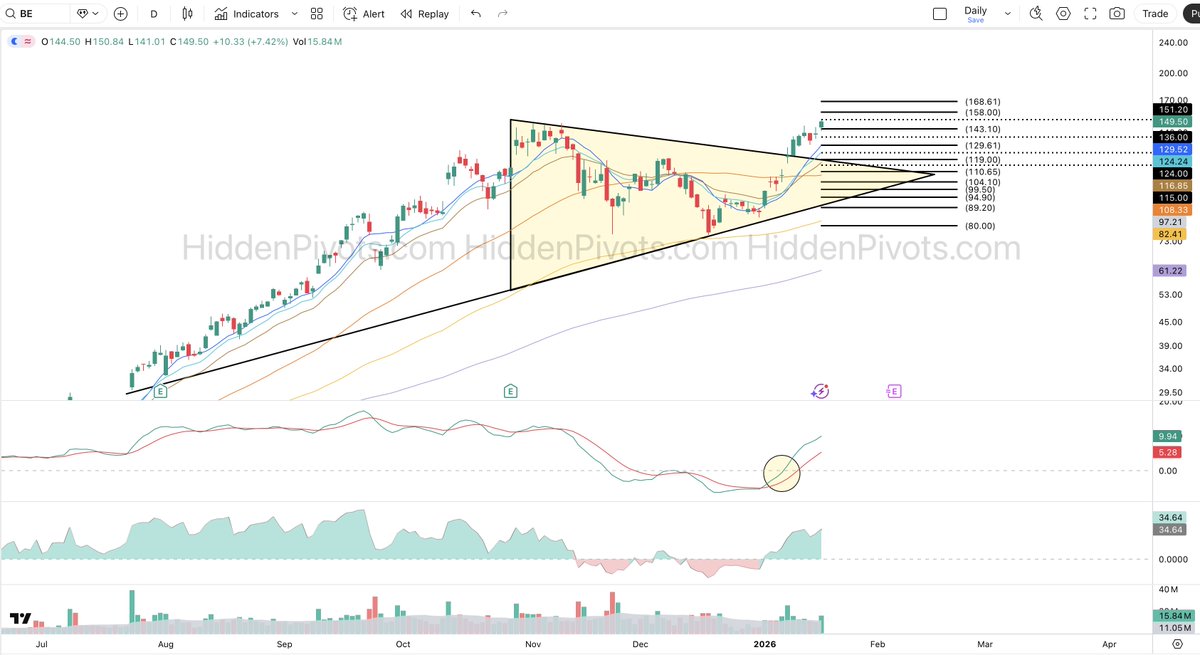Select the (143.10) level label
1200x655 pixels.
click(x=982, y=129)
